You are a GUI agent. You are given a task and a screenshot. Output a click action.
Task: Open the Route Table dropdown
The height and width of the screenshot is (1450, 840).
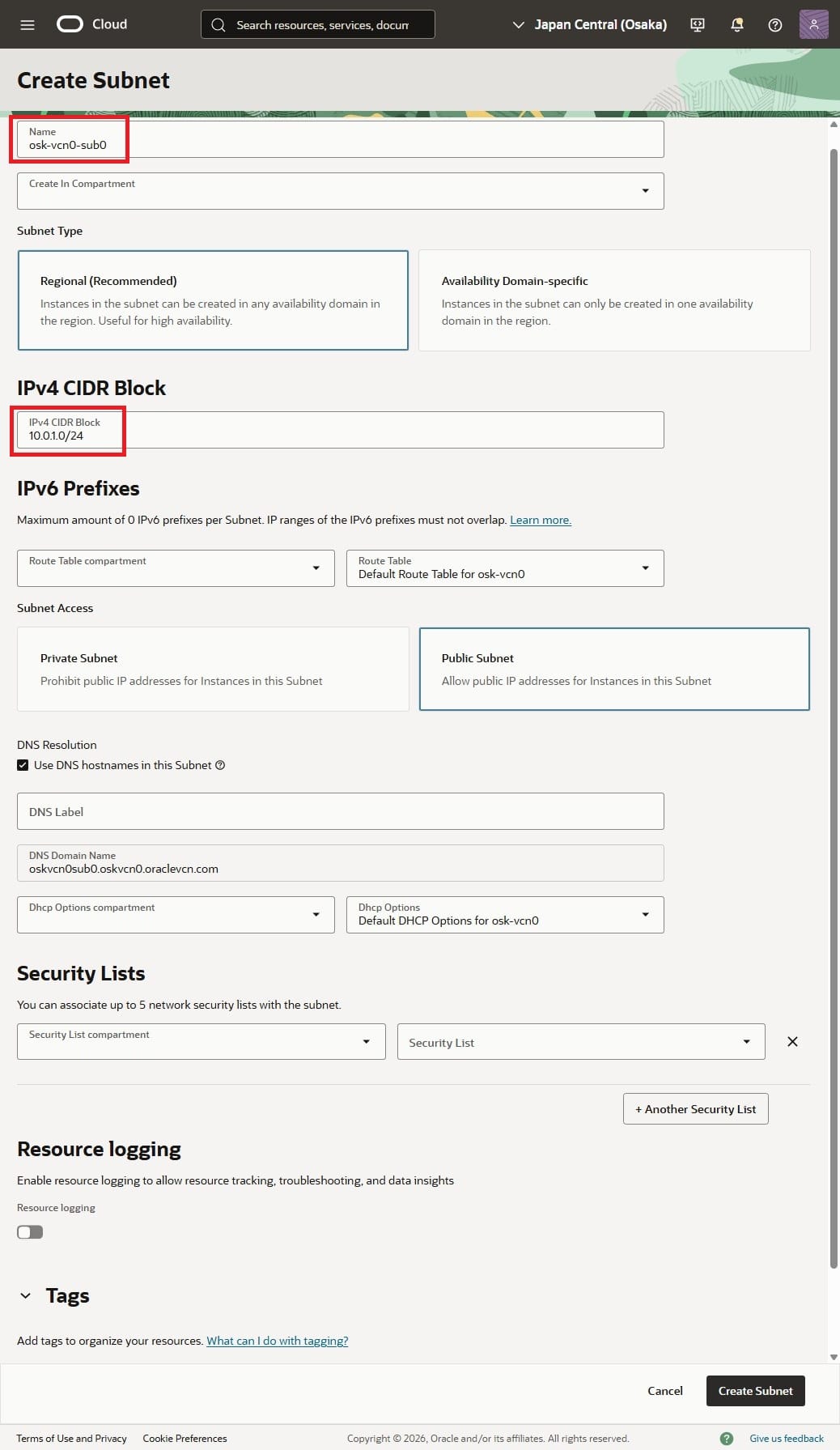click(x=645, y=568)
